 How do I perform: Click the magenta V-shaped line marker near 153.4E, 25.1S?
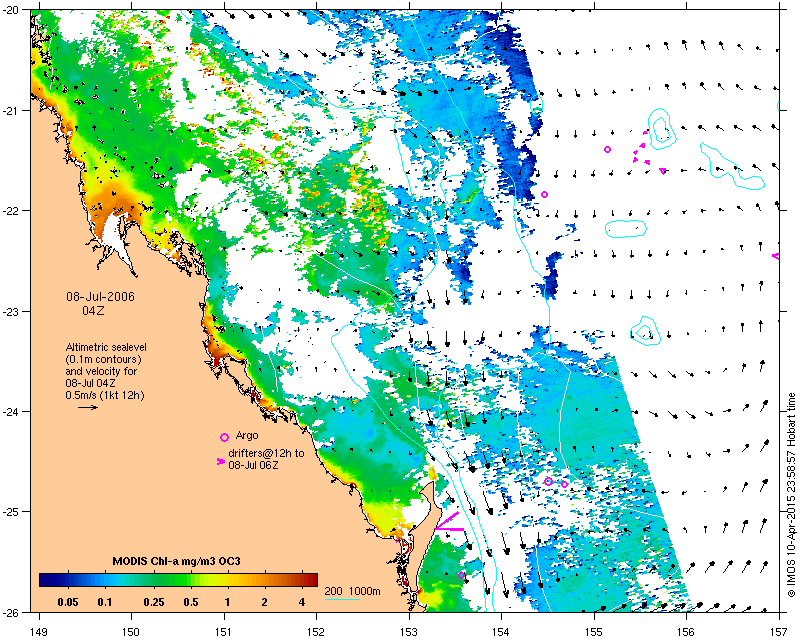pos(449,523)
